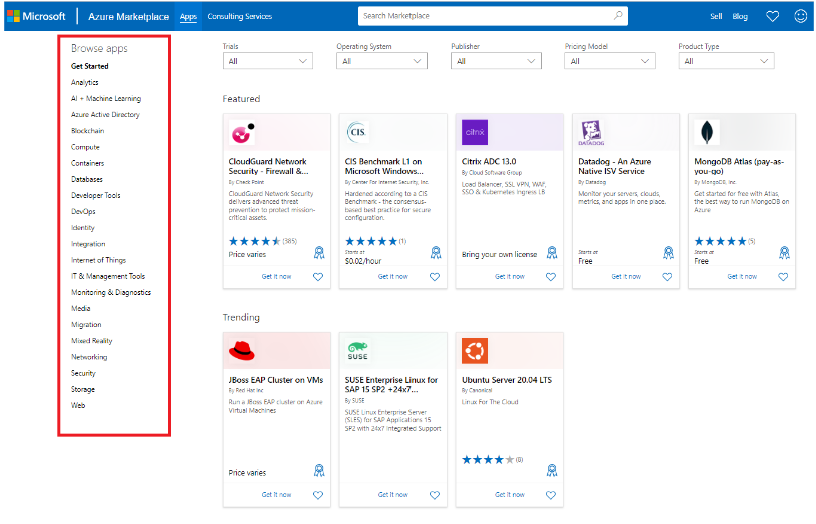Click the Ubuntu Server logo
Image resolution: width=816 pixels, height=524 pixels.
click(x=475, y=351)
